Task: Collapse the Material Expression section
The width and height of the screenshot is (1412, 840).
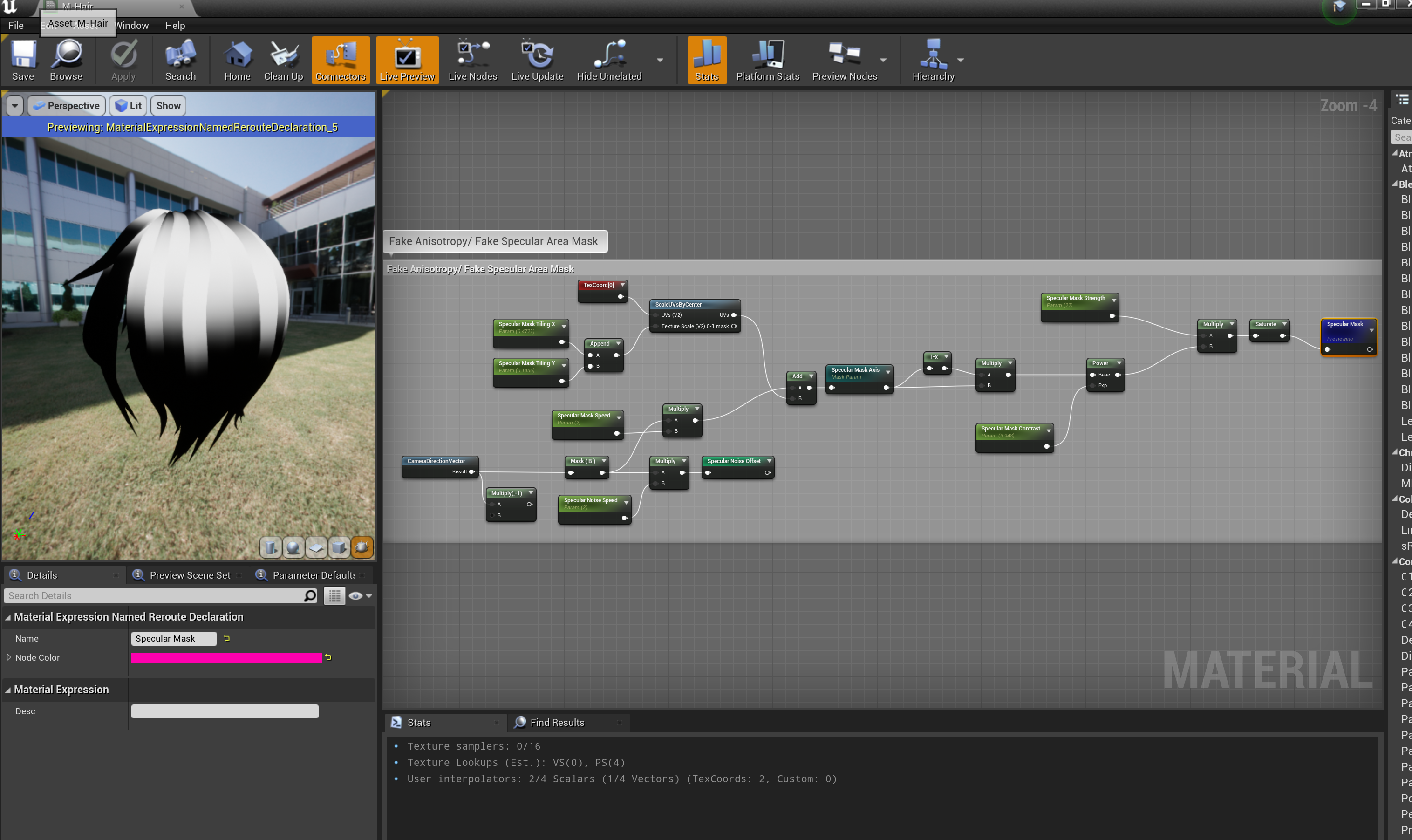Action: [8, 690]
